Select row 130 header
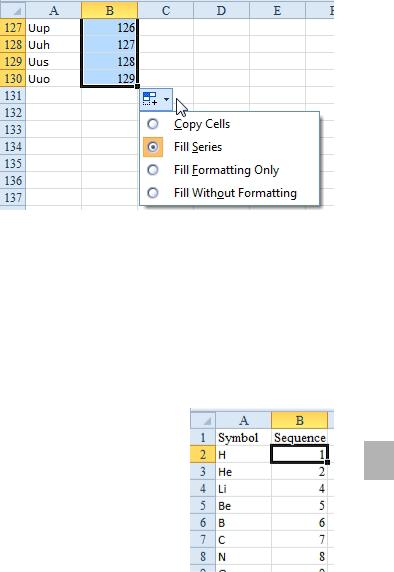This screenshot has width=394, height=572. 13,78
